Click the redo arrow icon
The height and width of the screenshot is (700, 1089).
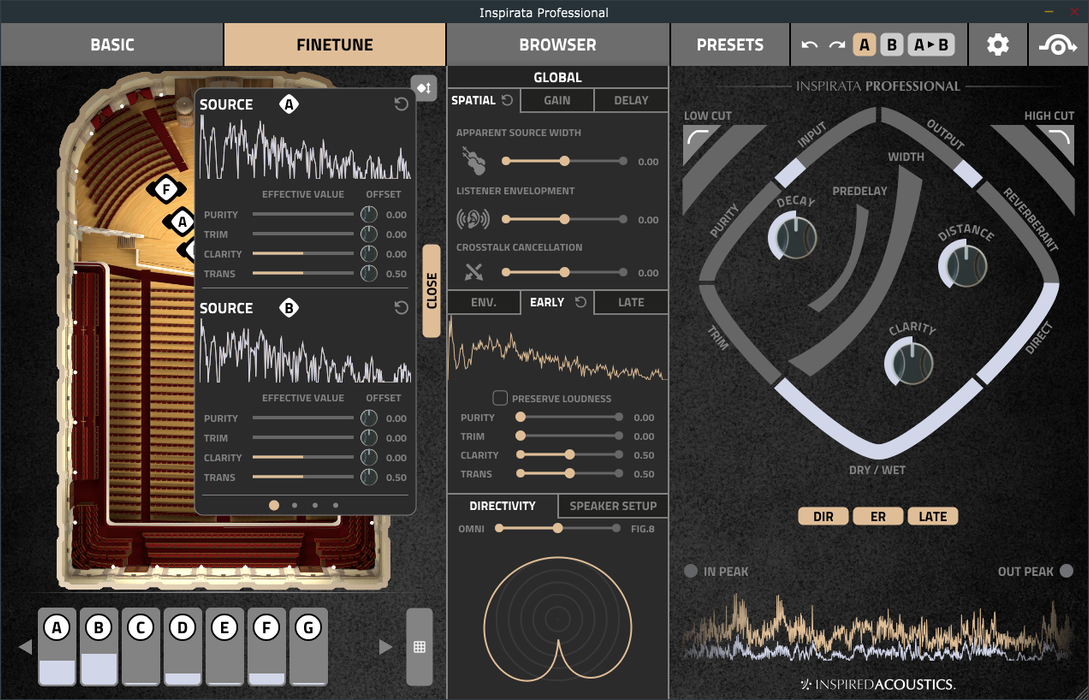pos(837,45)
